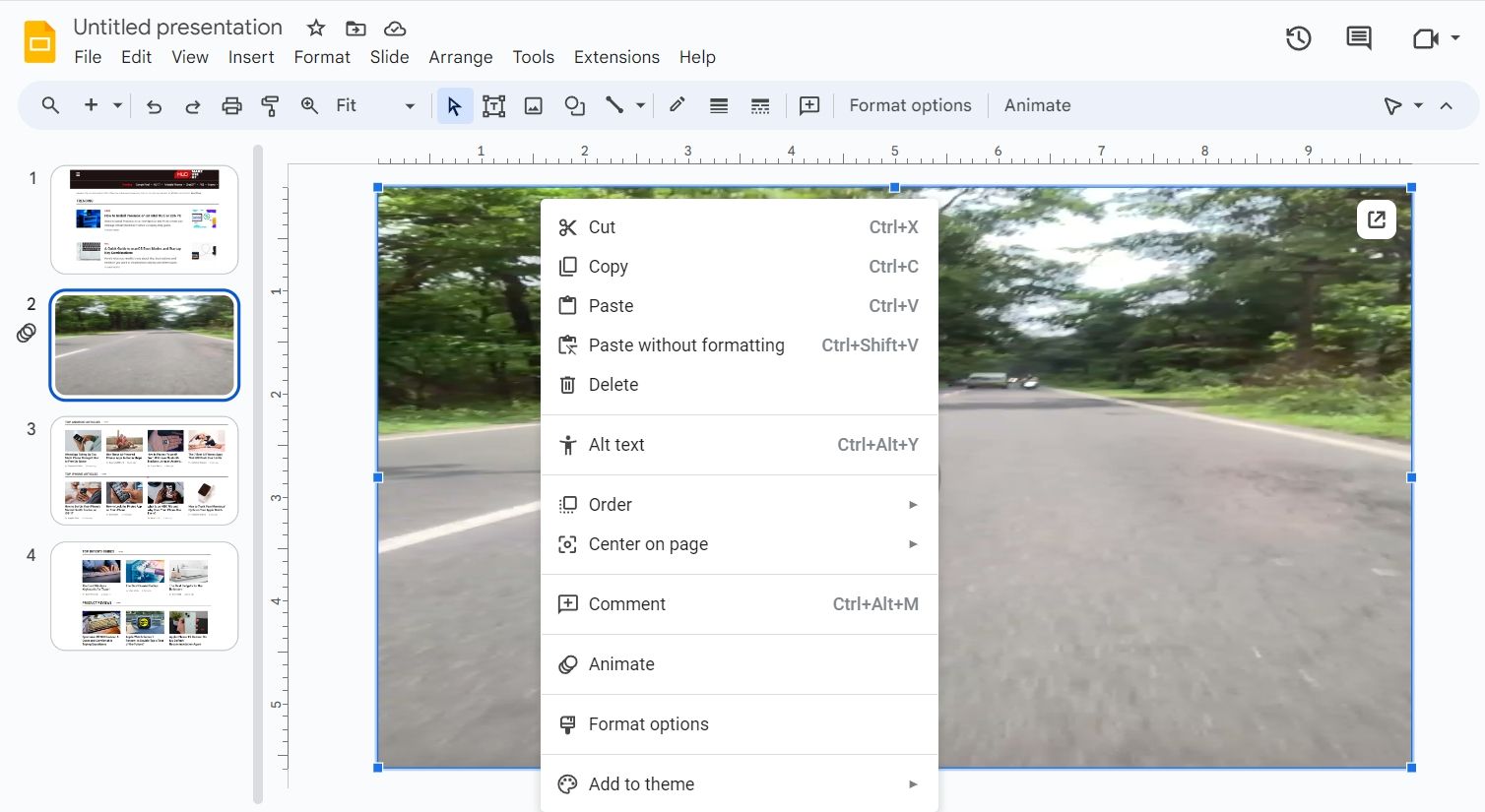Open comment history icon

1358,37
